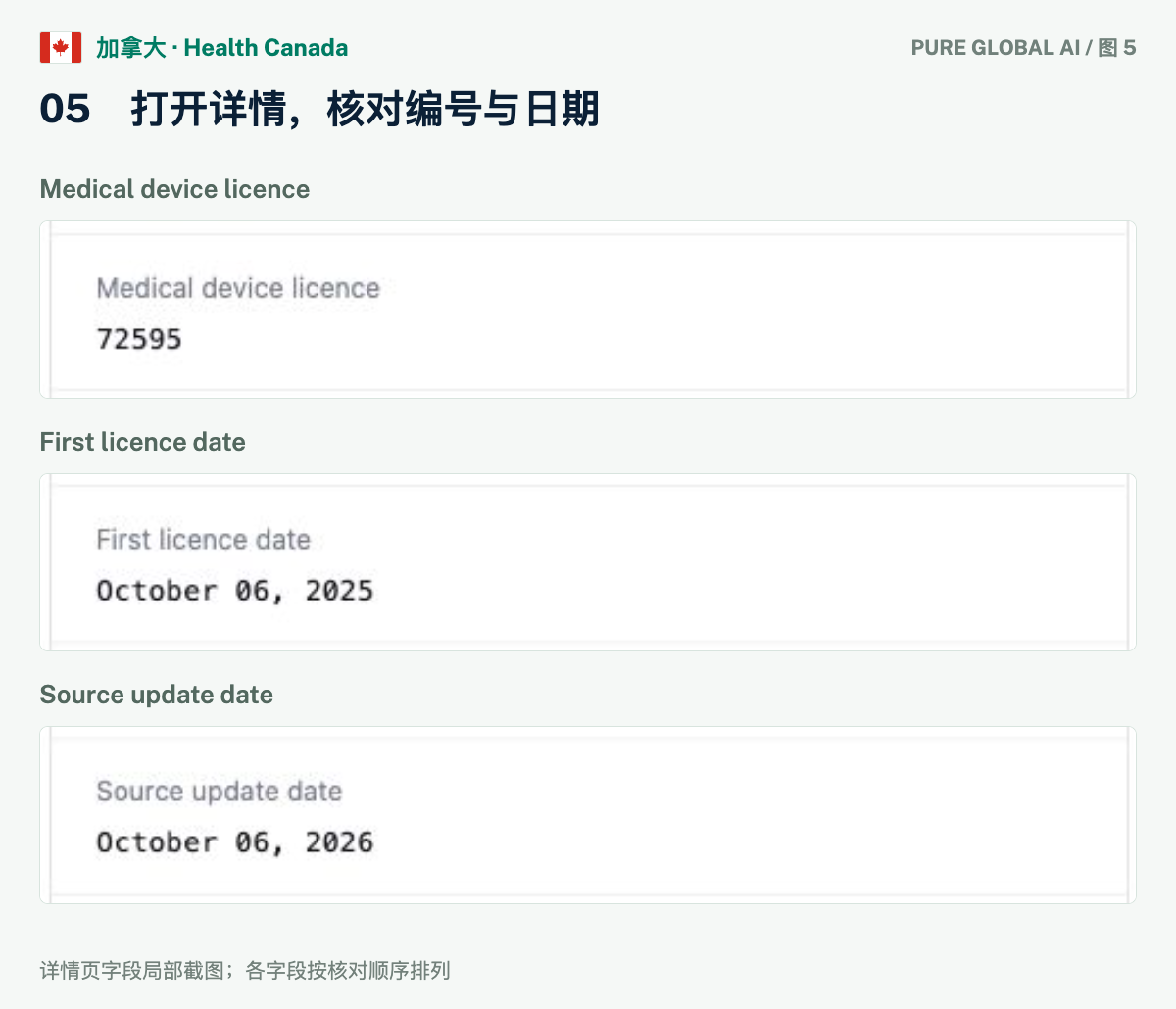Click the title "打开详情，核对编号与日期"

point(365,109)
